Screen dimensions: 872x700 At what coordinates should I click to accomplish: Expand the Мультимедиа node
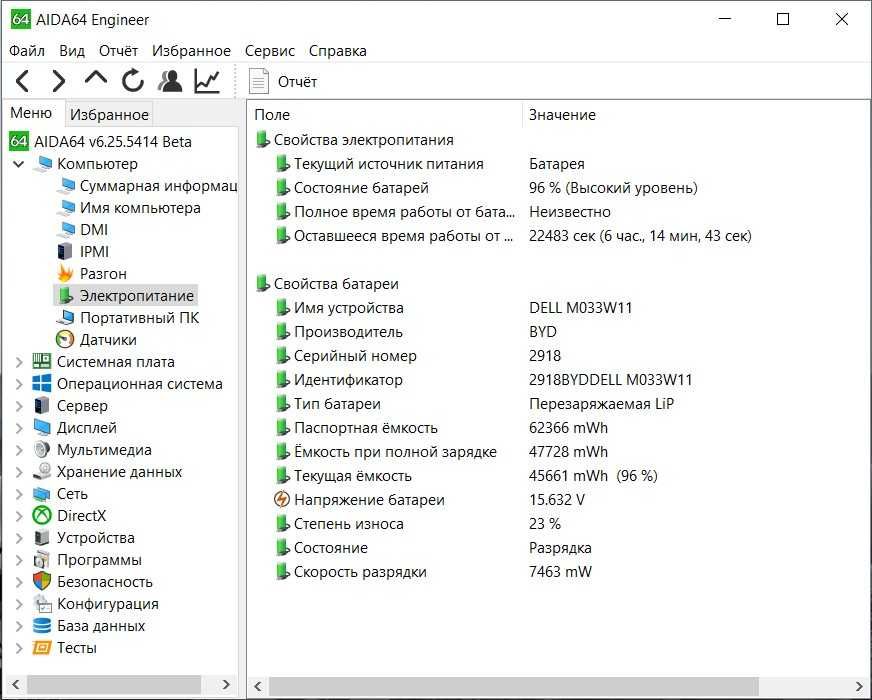point(18,450)
